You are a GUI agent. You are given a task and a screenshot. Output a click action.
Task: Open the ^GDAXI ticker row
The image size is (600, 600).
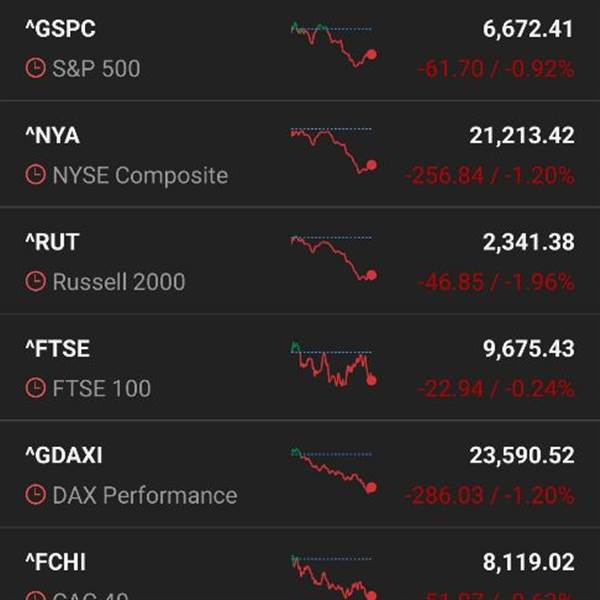coord(64,456)
